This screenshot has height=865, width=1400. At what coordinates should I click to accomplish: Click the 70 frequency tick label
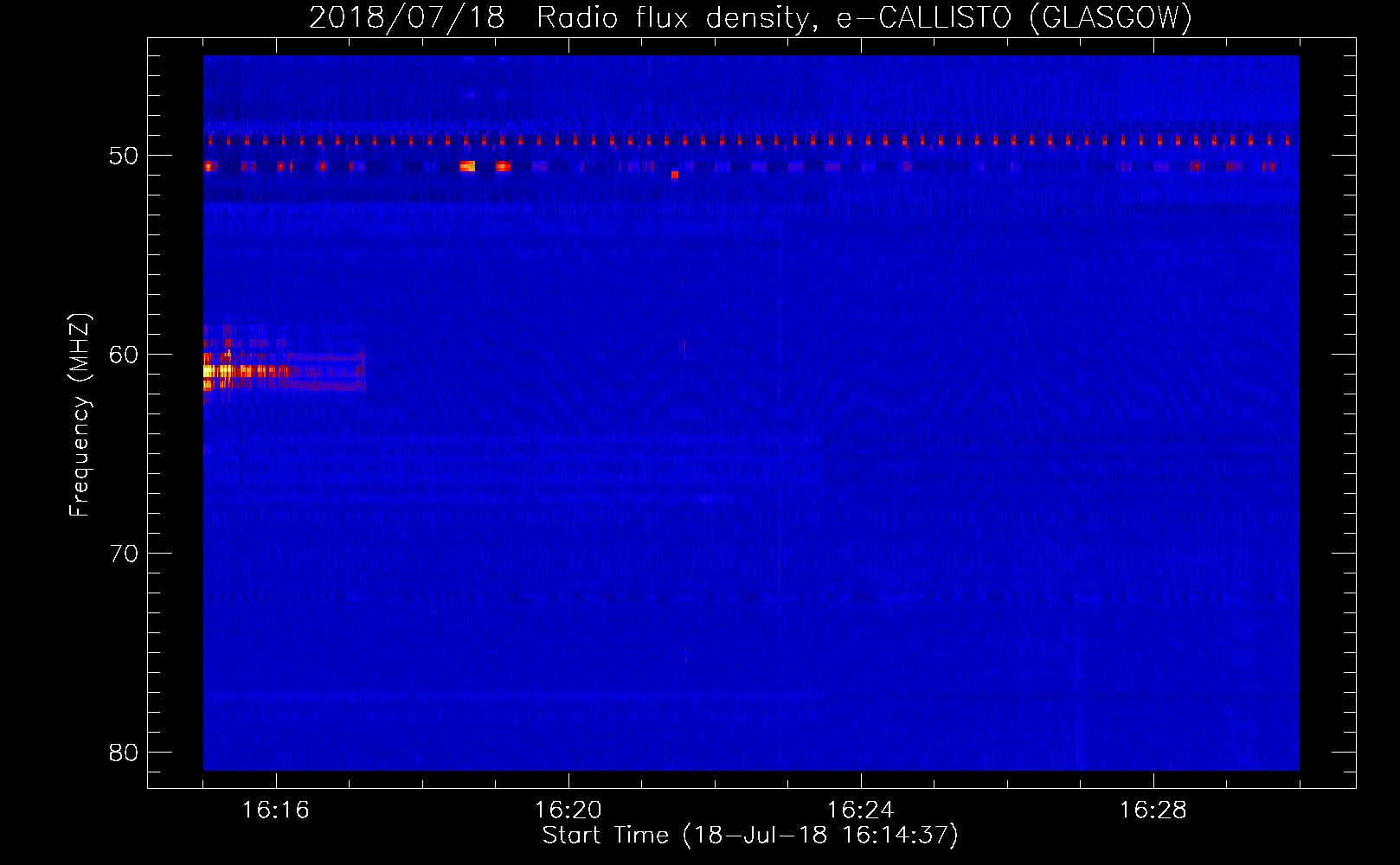pyautogui.click(x=124, y=554)
